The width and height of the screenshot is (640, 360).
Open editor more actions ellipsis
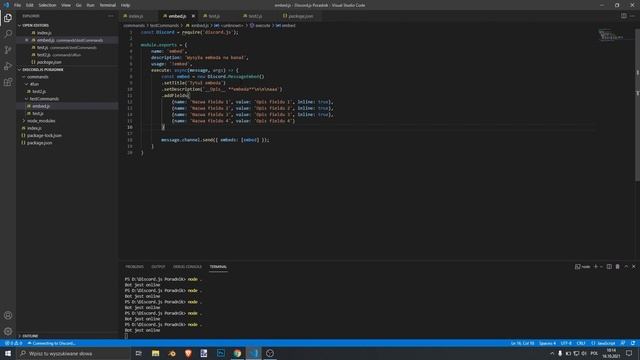point(632,16)
